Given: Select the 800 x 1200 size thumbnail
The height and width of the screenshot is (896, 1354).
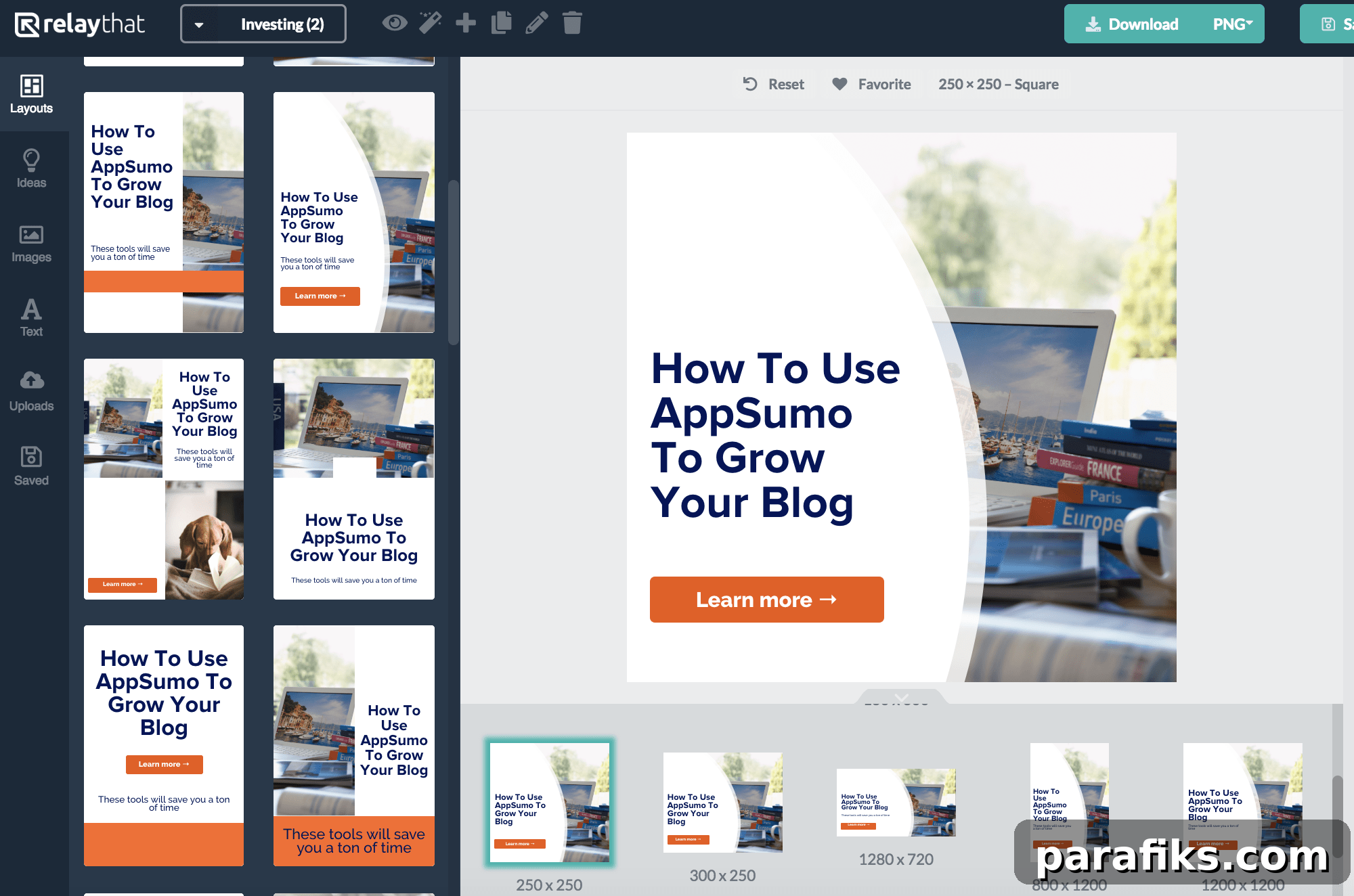Looking at the screenshot, I should pos(1070,803).
